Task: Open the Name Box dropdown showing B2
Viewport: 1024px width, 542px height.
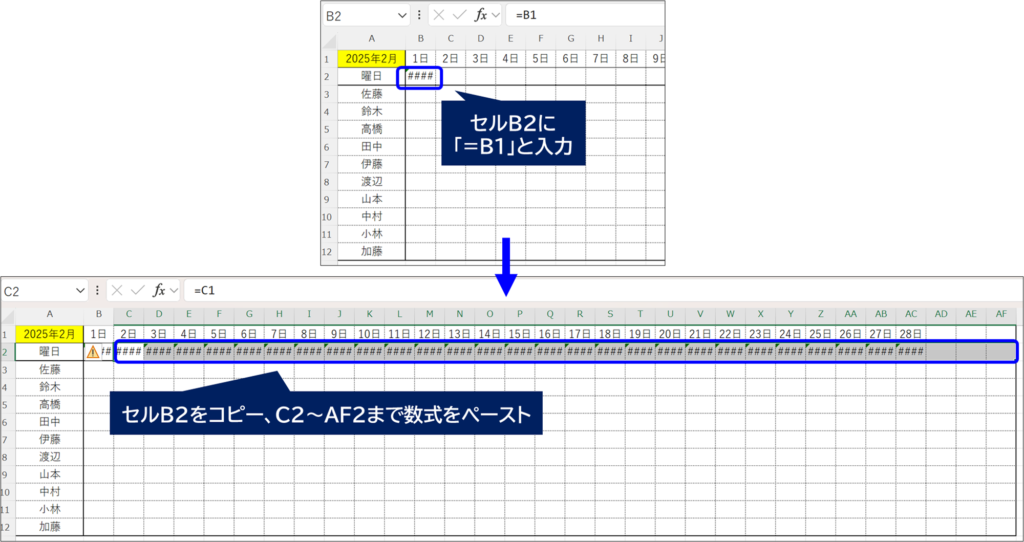Action: [x=401, y=16]
